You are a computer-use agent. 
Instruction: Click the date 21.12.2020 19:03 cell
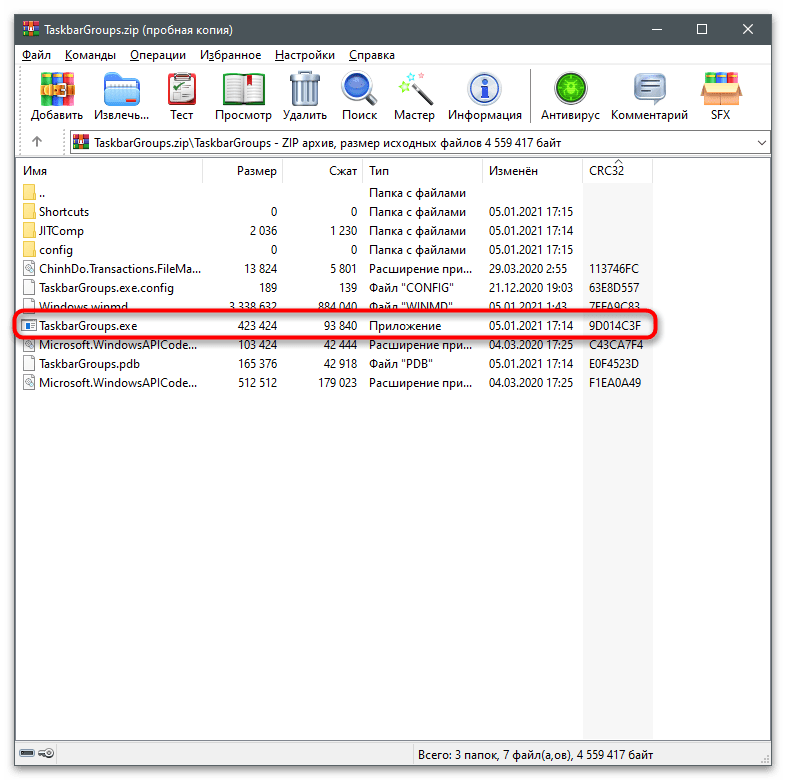coord(531,288)
